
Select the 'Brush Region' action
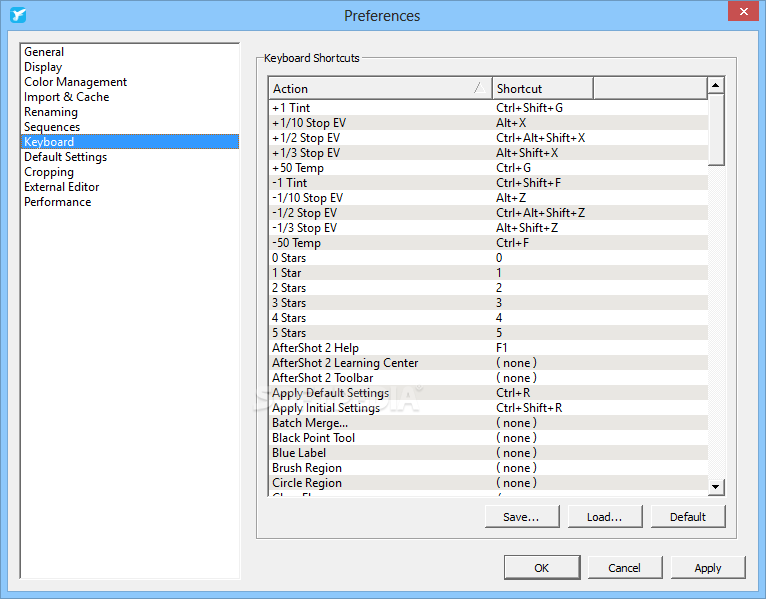click(489, 468)
